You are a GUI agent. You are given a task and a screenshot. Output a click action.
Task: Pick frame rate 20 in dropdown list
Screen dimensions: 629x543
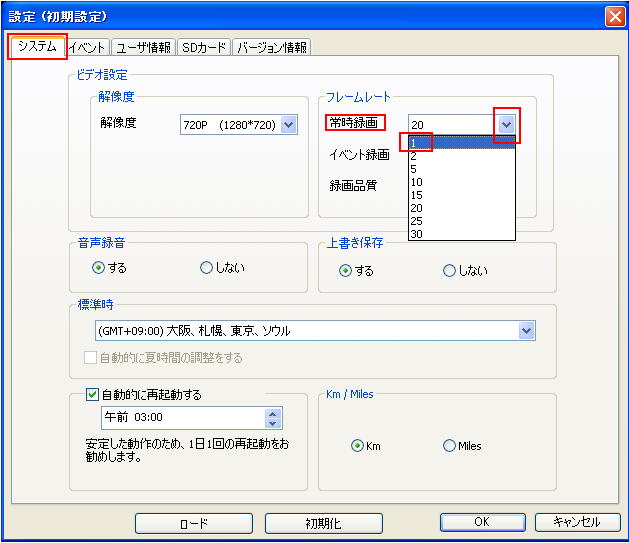pyautogui.click(x=462, y=208)
